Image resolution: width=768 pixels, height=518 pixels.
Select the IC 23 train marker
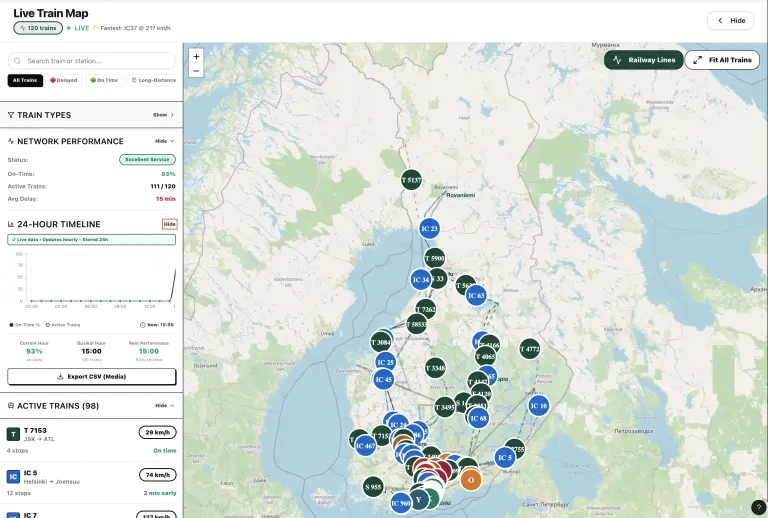click(x=429, y=228)
